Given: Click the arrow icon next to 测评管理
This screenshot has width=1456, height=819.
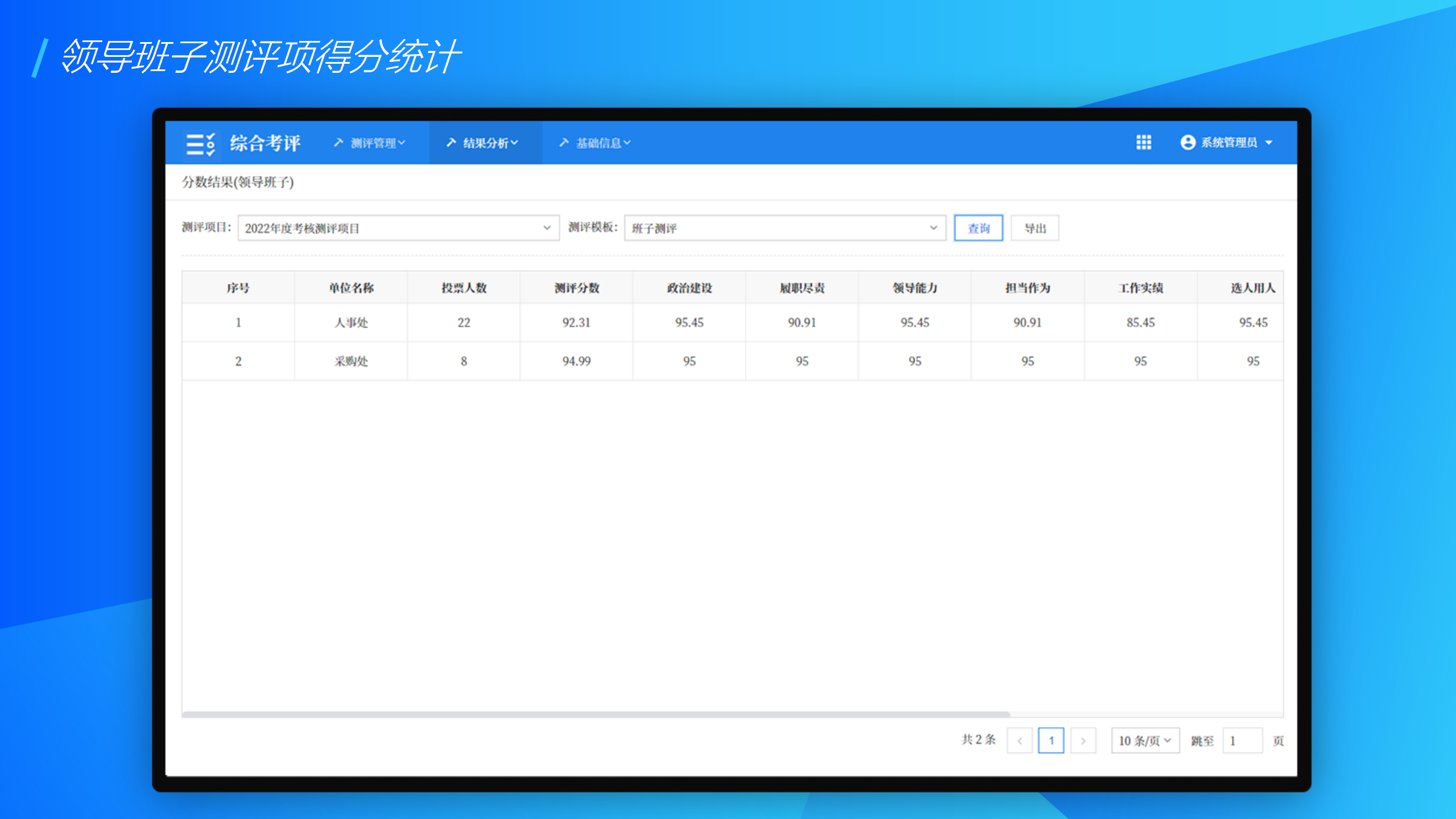Looking at the screenshot, I should [x=338, y=142].
